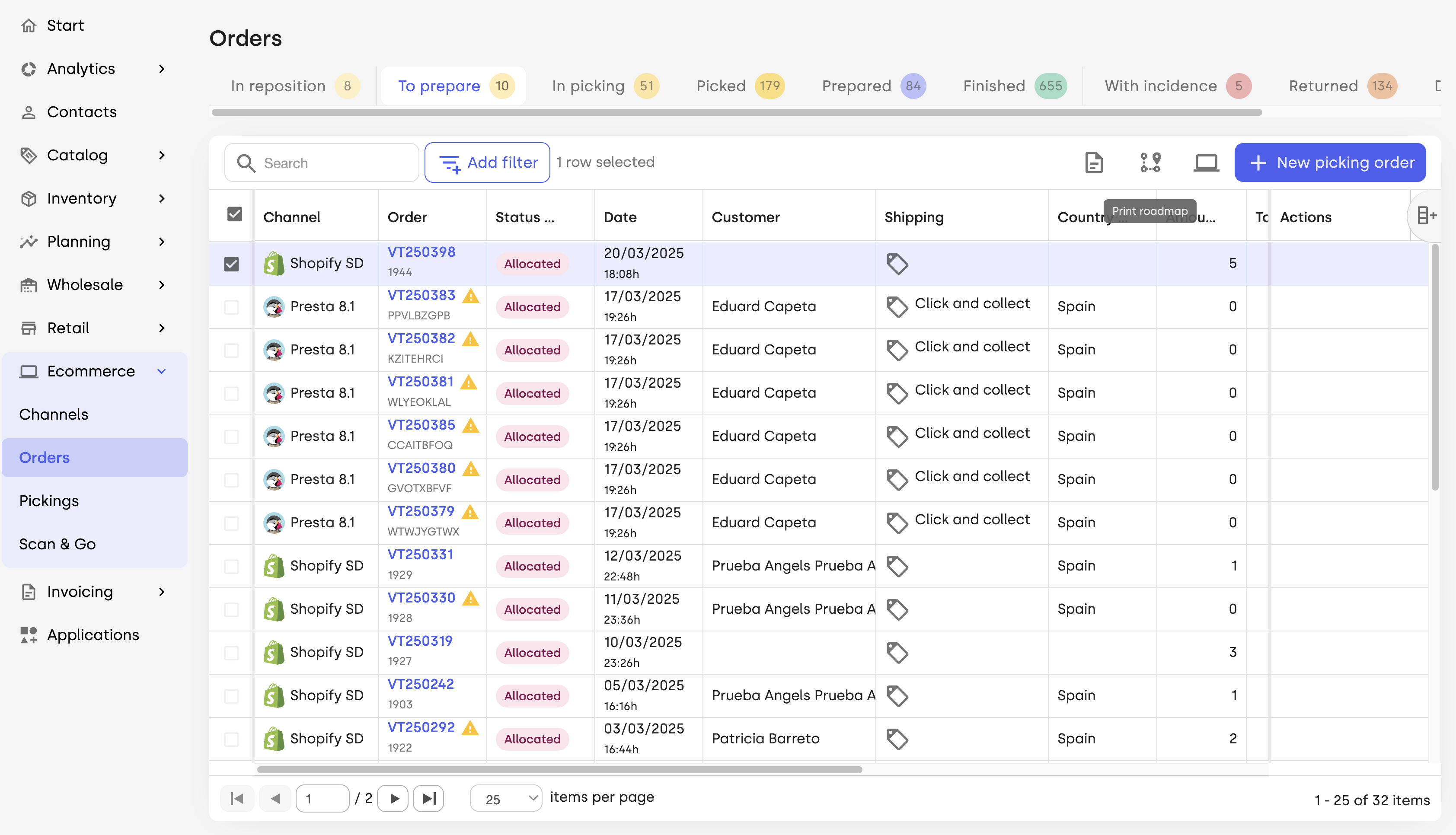The width and height of the screenshot is (1456, 835).
Task: Click the Retail store icon
Action: 29,328
